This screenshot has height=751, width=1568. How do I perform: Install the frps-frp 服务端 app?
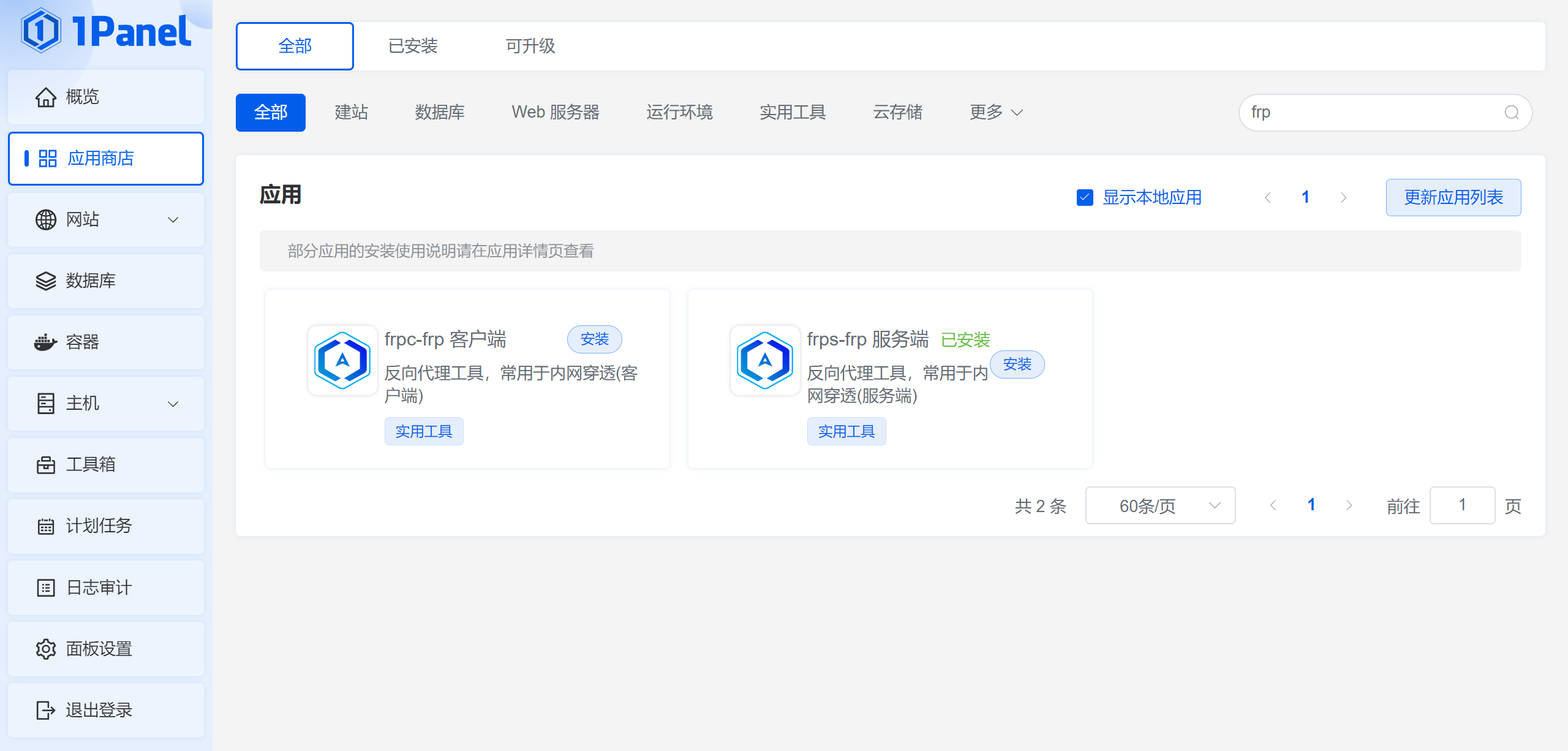pyautogui.click(x=1017, y=364)
